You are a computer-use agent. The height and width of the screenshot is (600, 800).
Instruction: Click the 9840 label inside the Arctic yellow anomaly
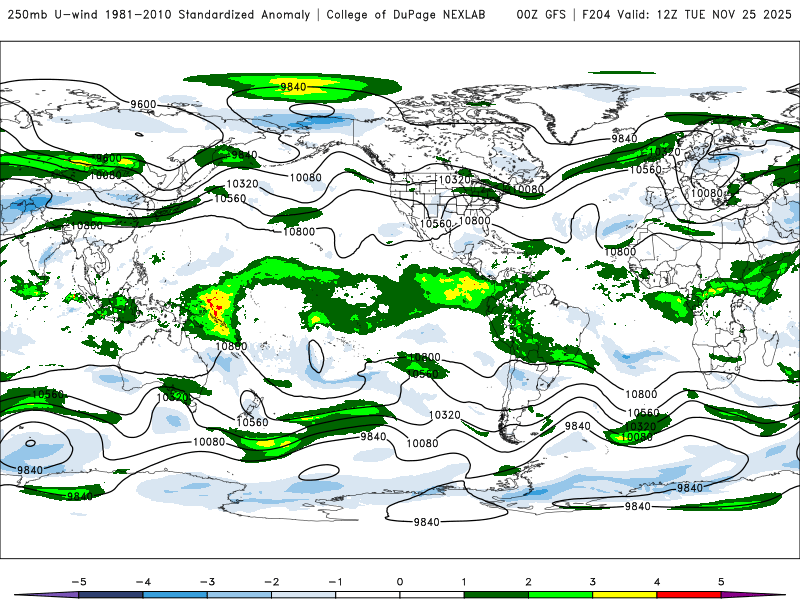[293, 87]
